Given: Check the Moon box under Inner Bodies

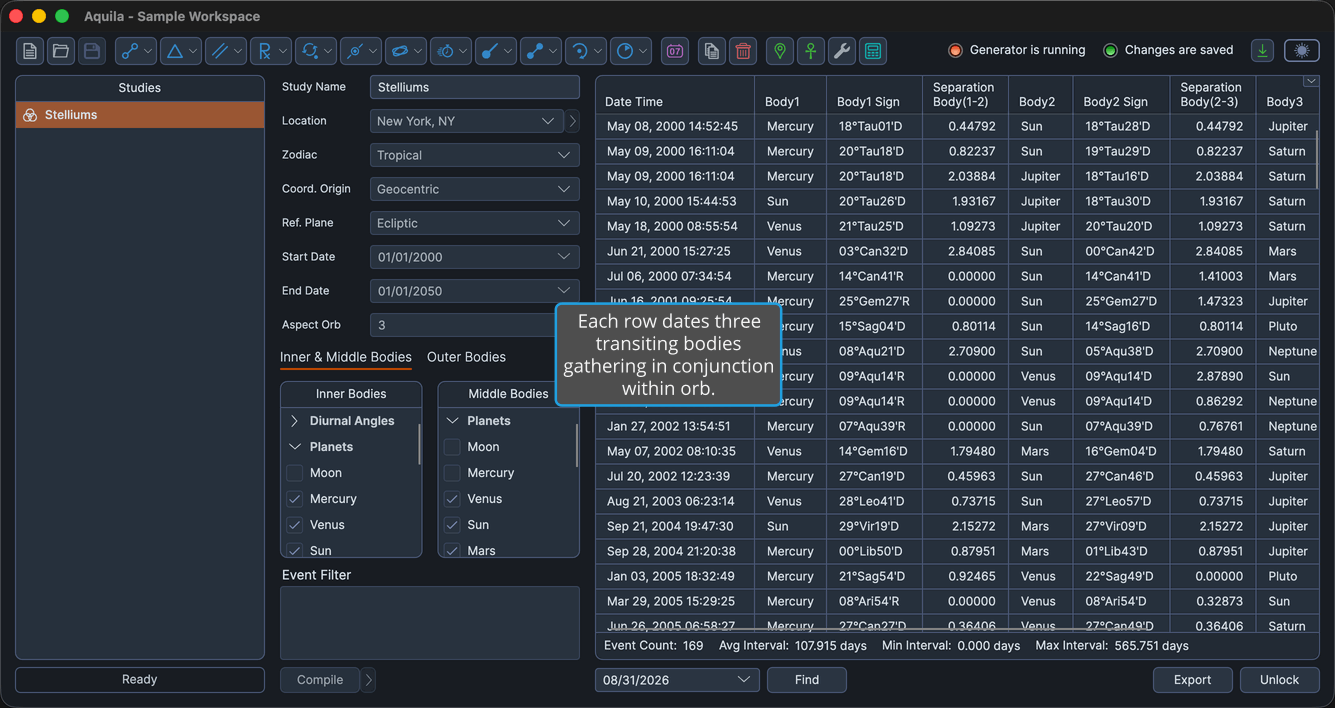Looking at the screenshot, I should click(x=294, y=473).
